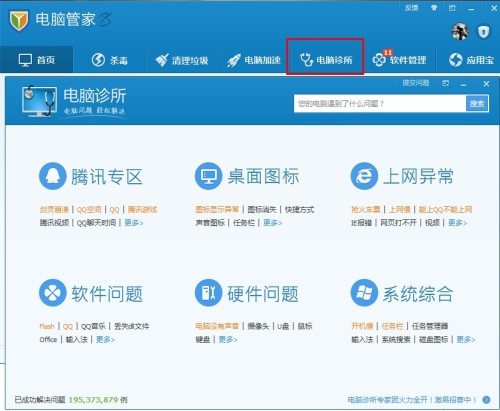Click the 系统搜索 link
The width and height of the screenshot is (500, 411).
pos(396,339)
